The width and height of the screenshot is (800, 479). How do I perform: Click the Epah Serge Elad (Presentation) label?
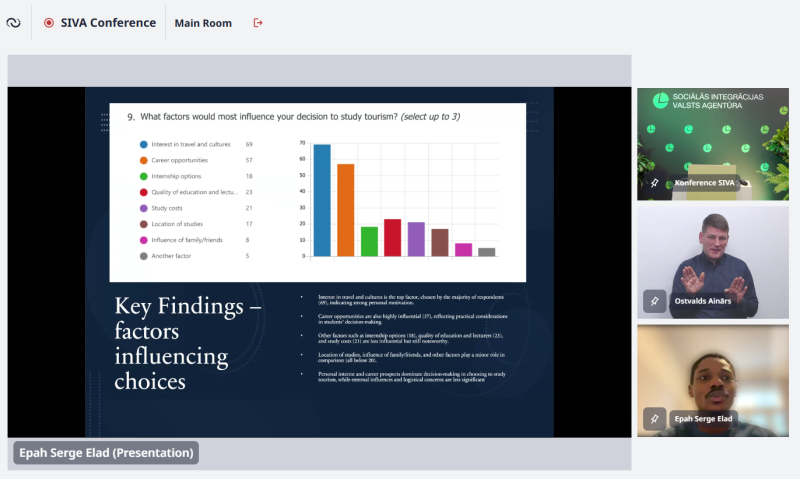point(105,453)
